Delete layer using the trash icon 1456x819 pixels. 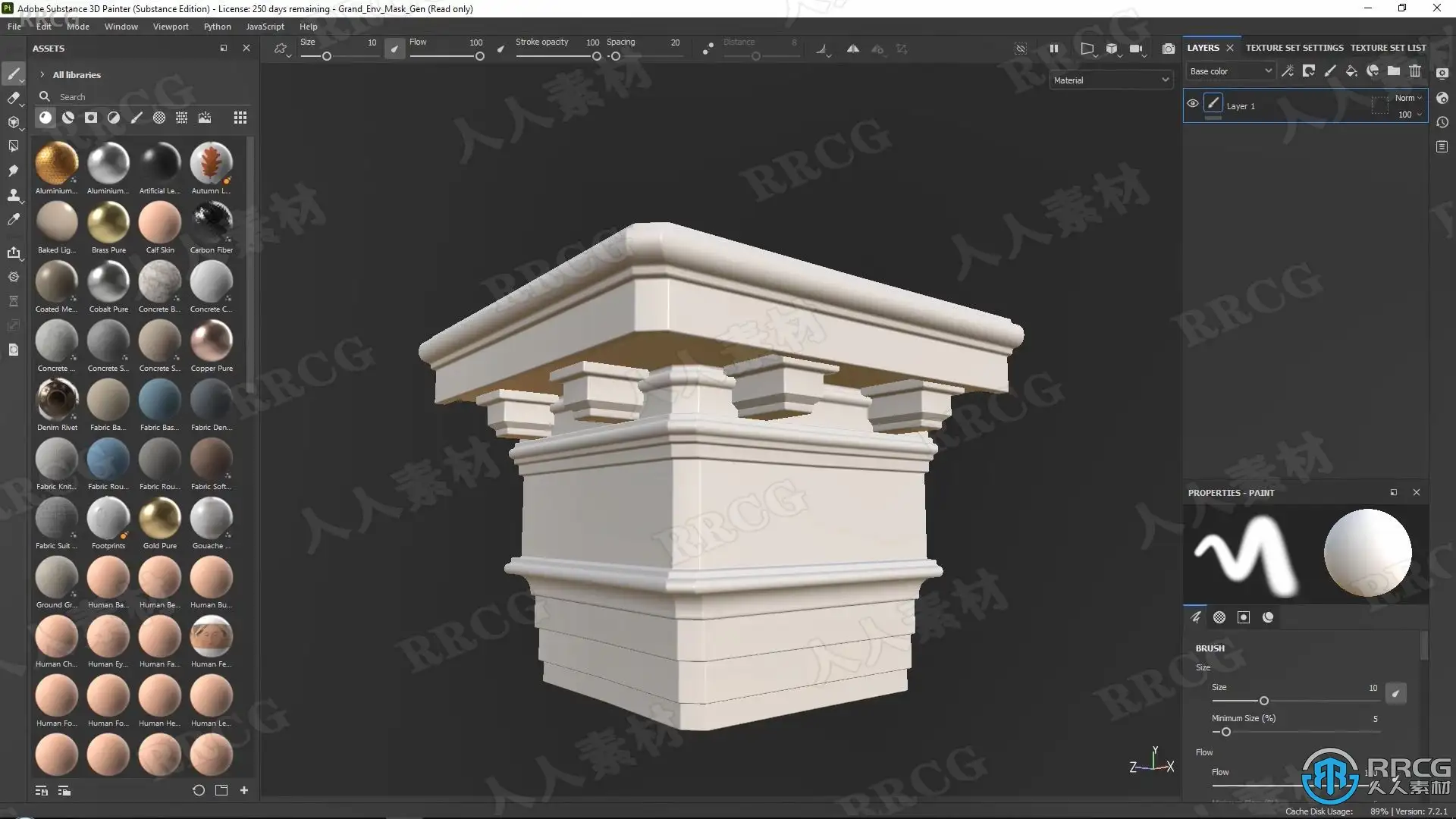coord(1415,71)
